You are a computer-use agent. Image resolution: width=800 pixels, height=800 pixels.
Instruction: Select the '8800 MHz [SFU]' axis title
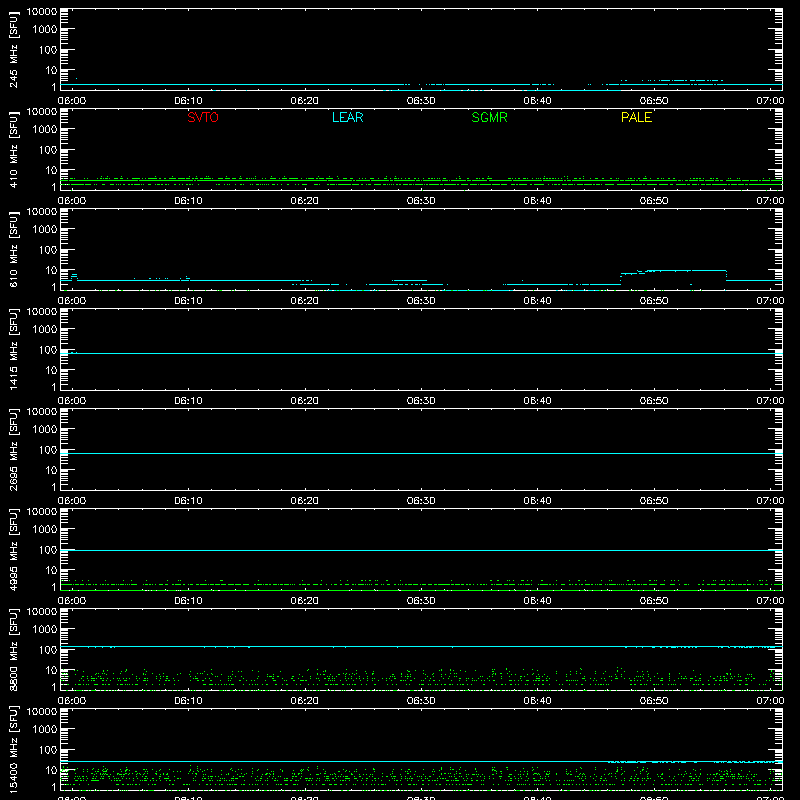[14, 649]
